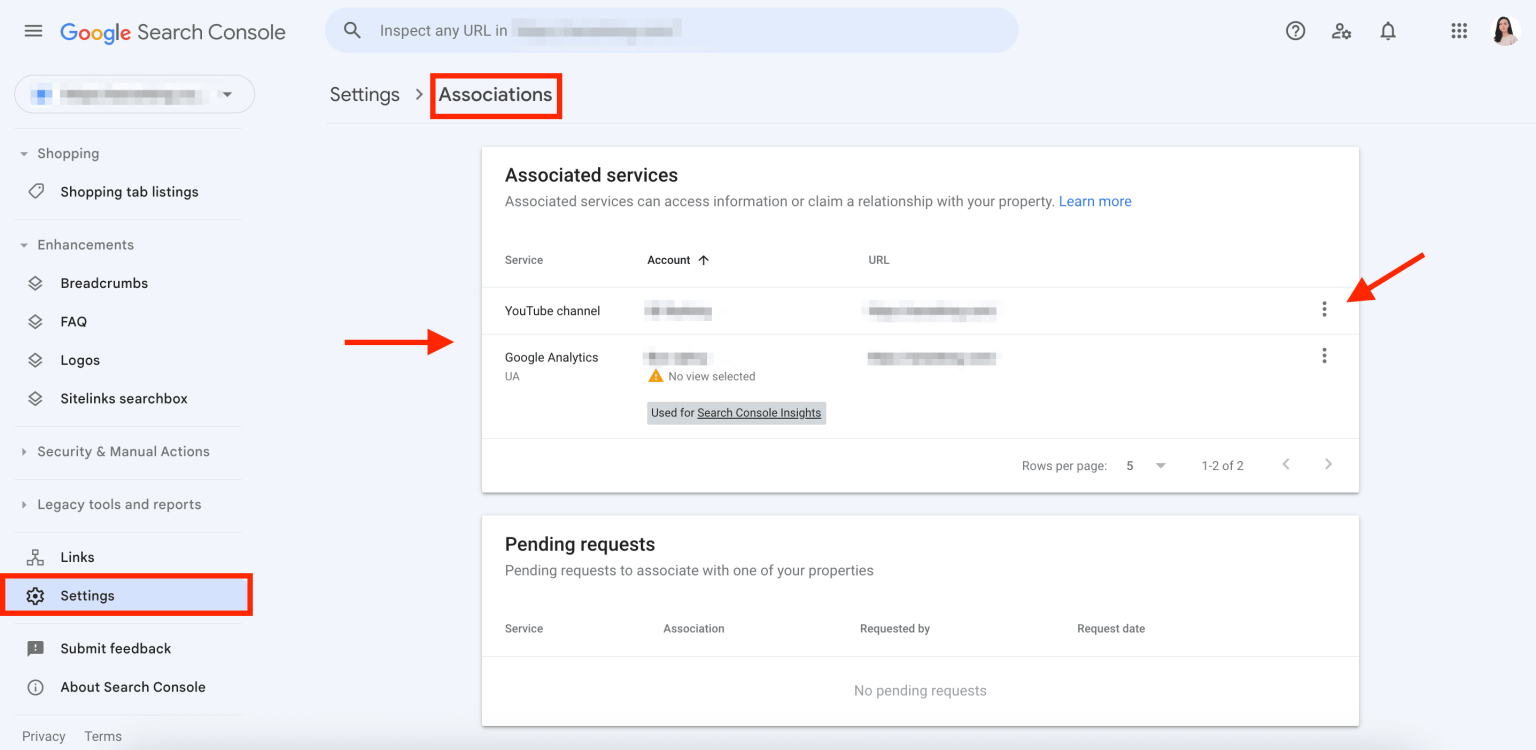The height and width of the screenshot is (750, 1536).
Task: Click the Links sidebar icon
Action: click(37, 556)
